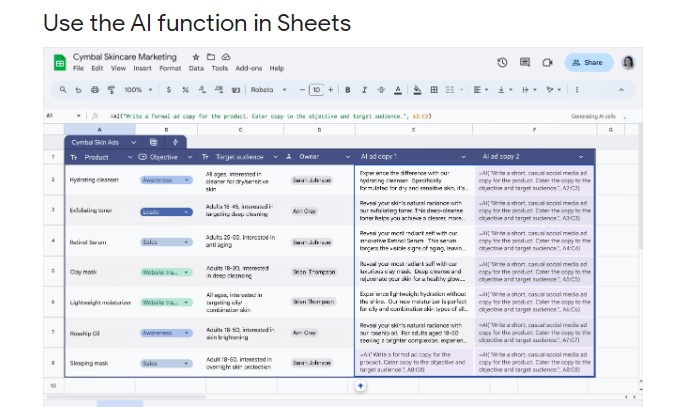The height and width of the screenshot is (407, 695).
Task: Open the vertical align dropdown
Action: 505,90
